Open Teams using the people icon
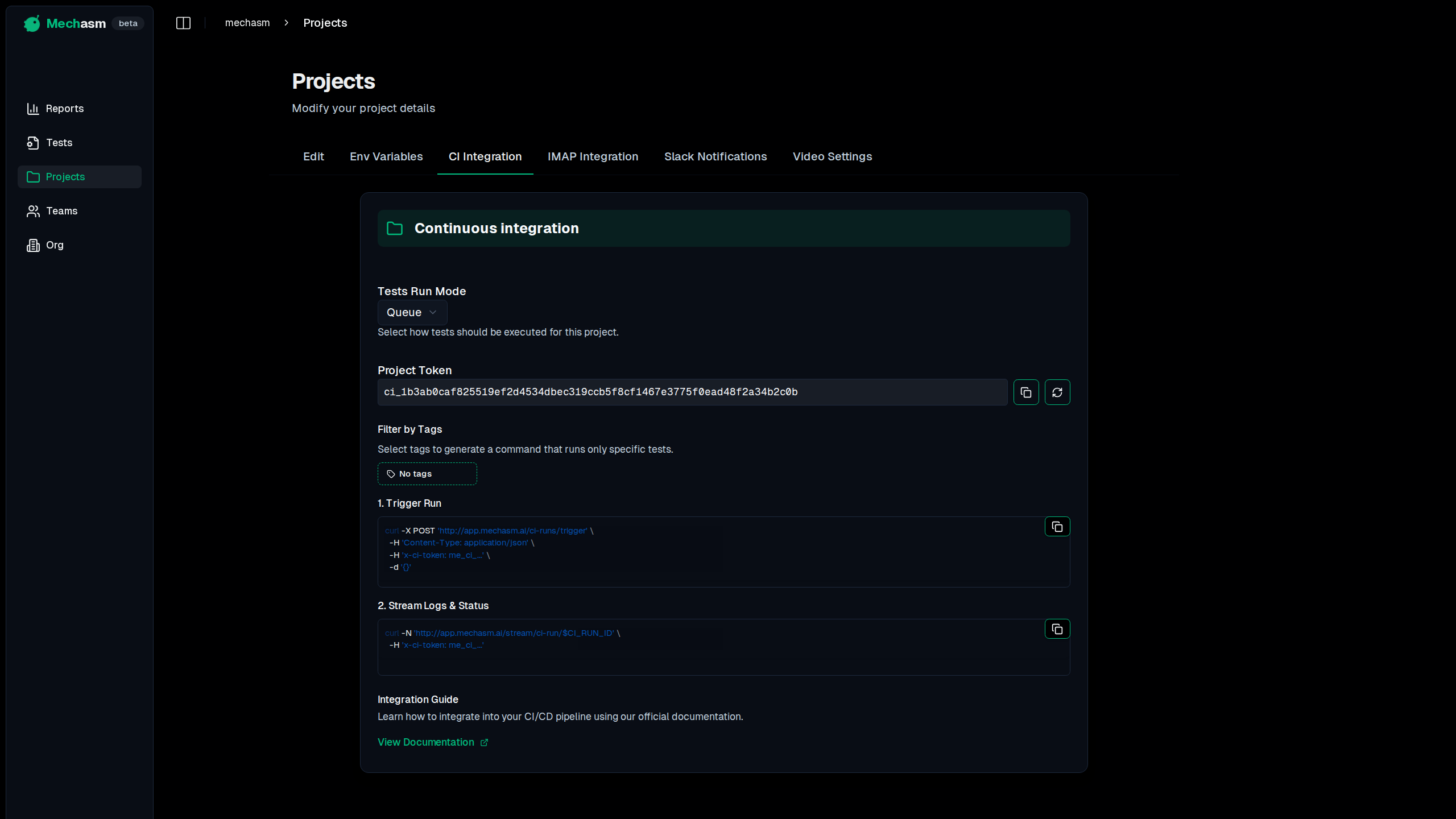Image resolution: width=1456 pixels, height=819 pixels. 33,211
